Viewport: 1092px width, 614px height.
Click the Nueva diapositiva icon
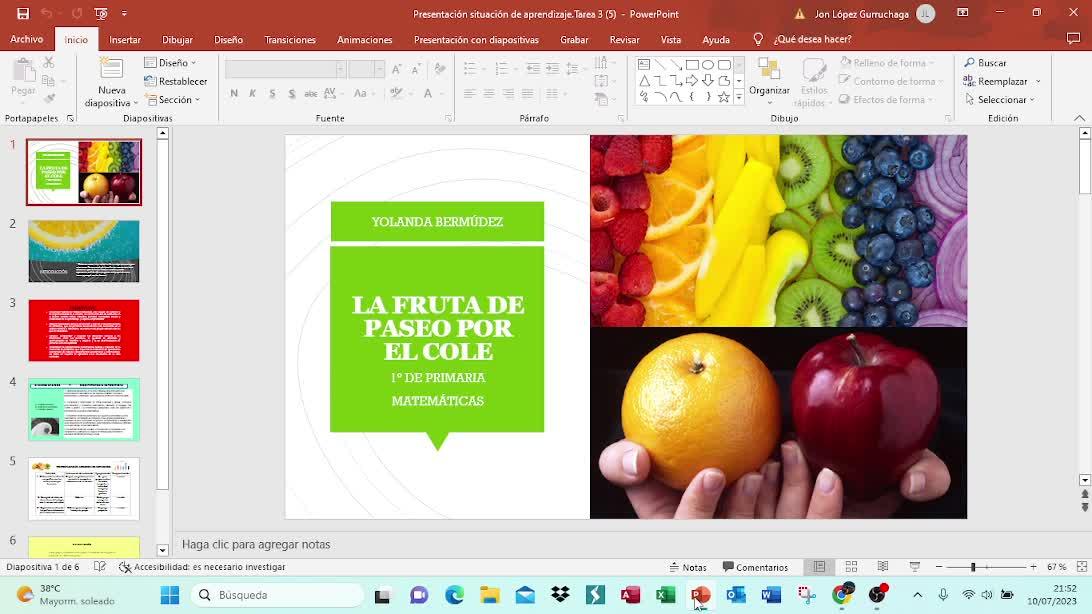111,70
